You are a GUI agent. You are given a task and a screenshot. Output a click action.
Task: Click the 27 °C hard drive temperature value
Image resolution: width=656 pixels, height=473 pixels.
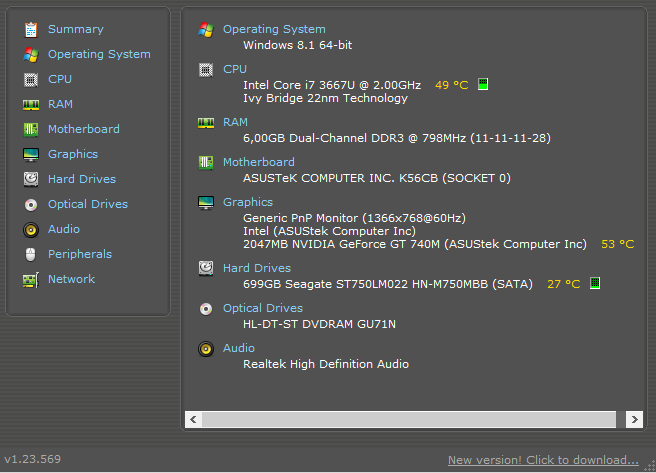pos(564,284)
